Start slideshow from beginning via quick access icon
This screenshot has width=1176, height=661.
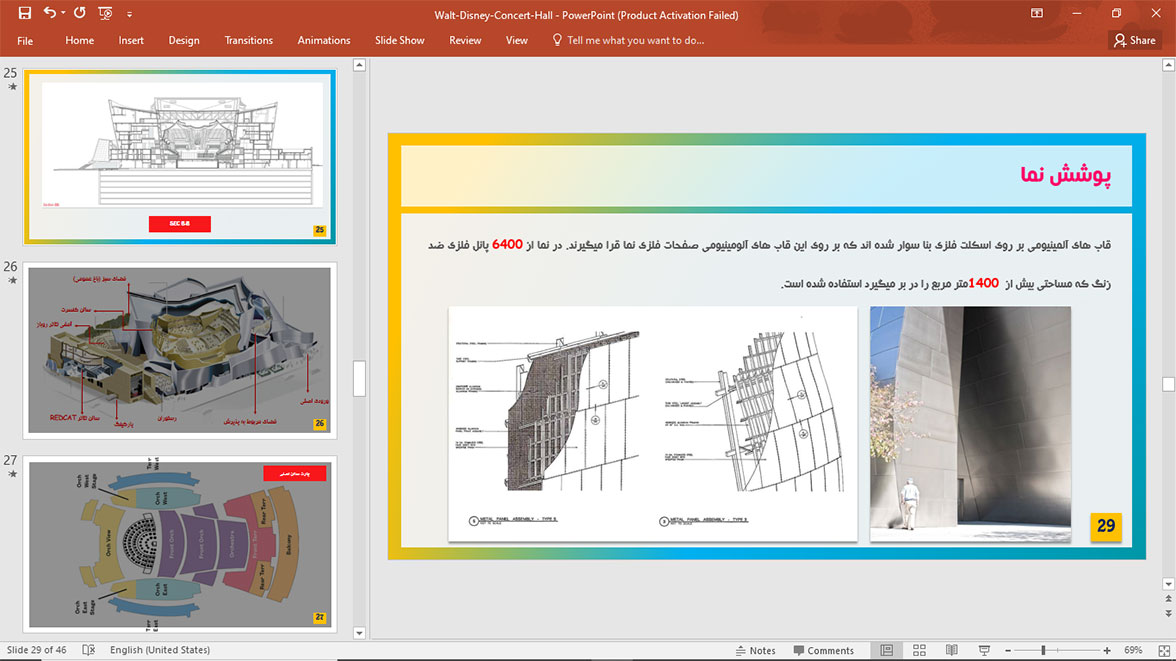105,13
